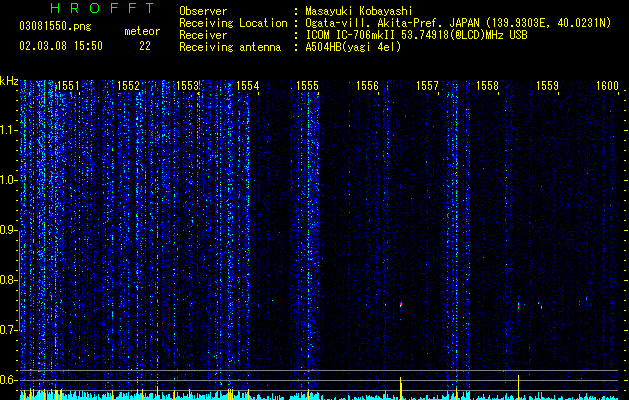Click the 0.7 kHz axis label
This screenshot has width=629, height=400.
(8, 330)
